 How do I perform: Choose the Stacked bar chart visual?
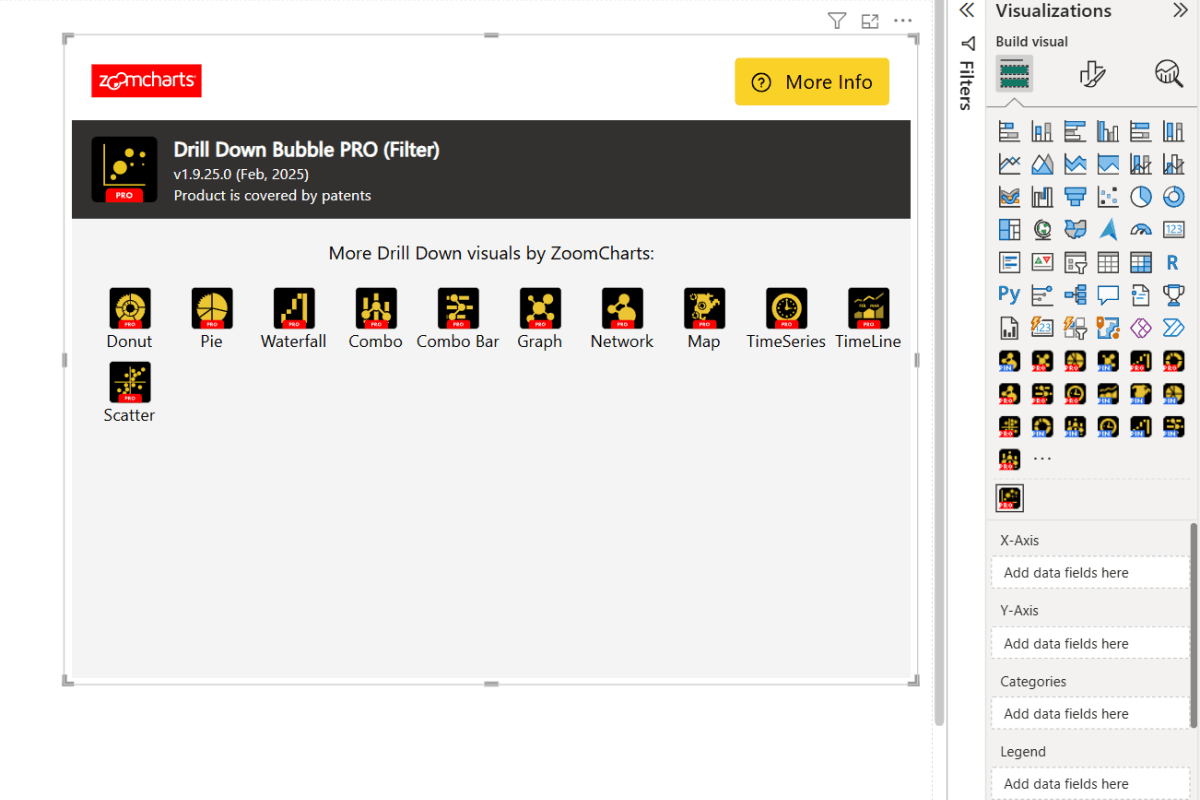click(x=1010, y=131)
